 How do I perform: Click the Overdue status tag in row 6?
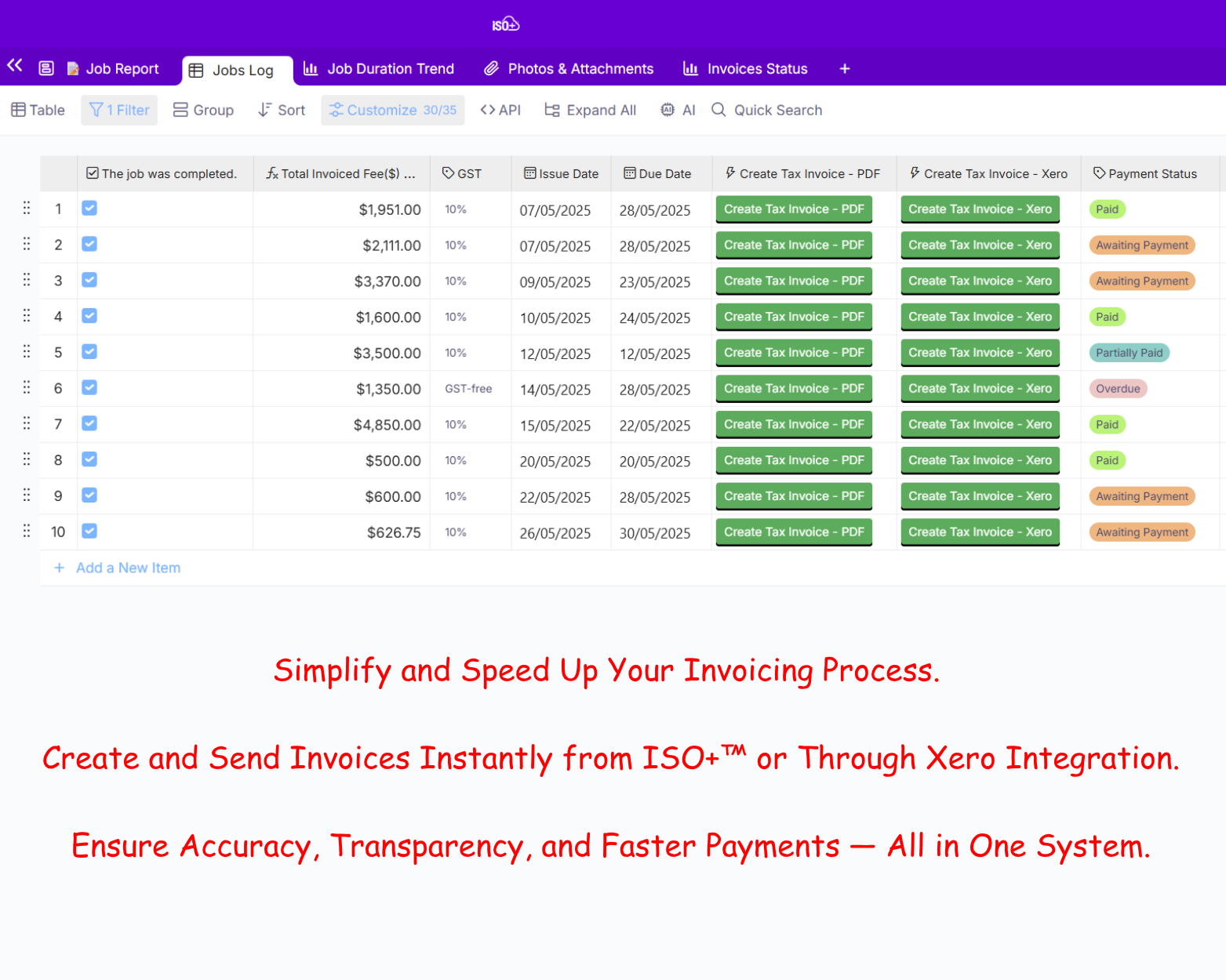pyautogui.click(x=1118, y=389)
